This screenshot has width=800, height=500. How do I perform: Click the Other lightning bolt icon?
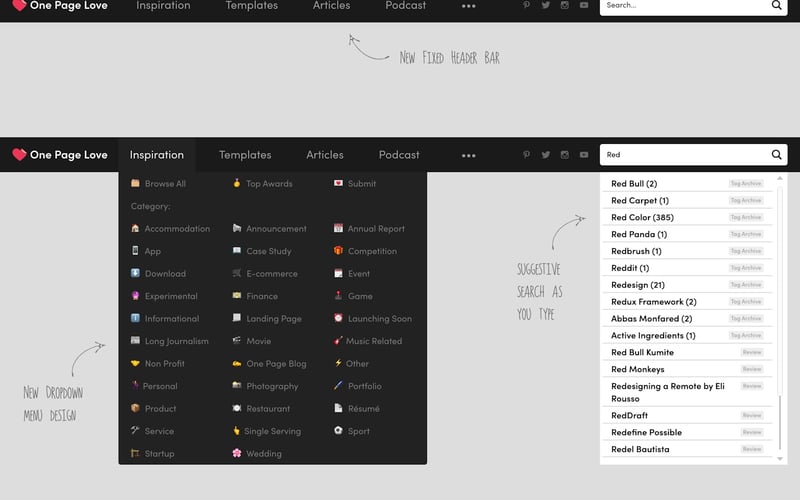338,363
